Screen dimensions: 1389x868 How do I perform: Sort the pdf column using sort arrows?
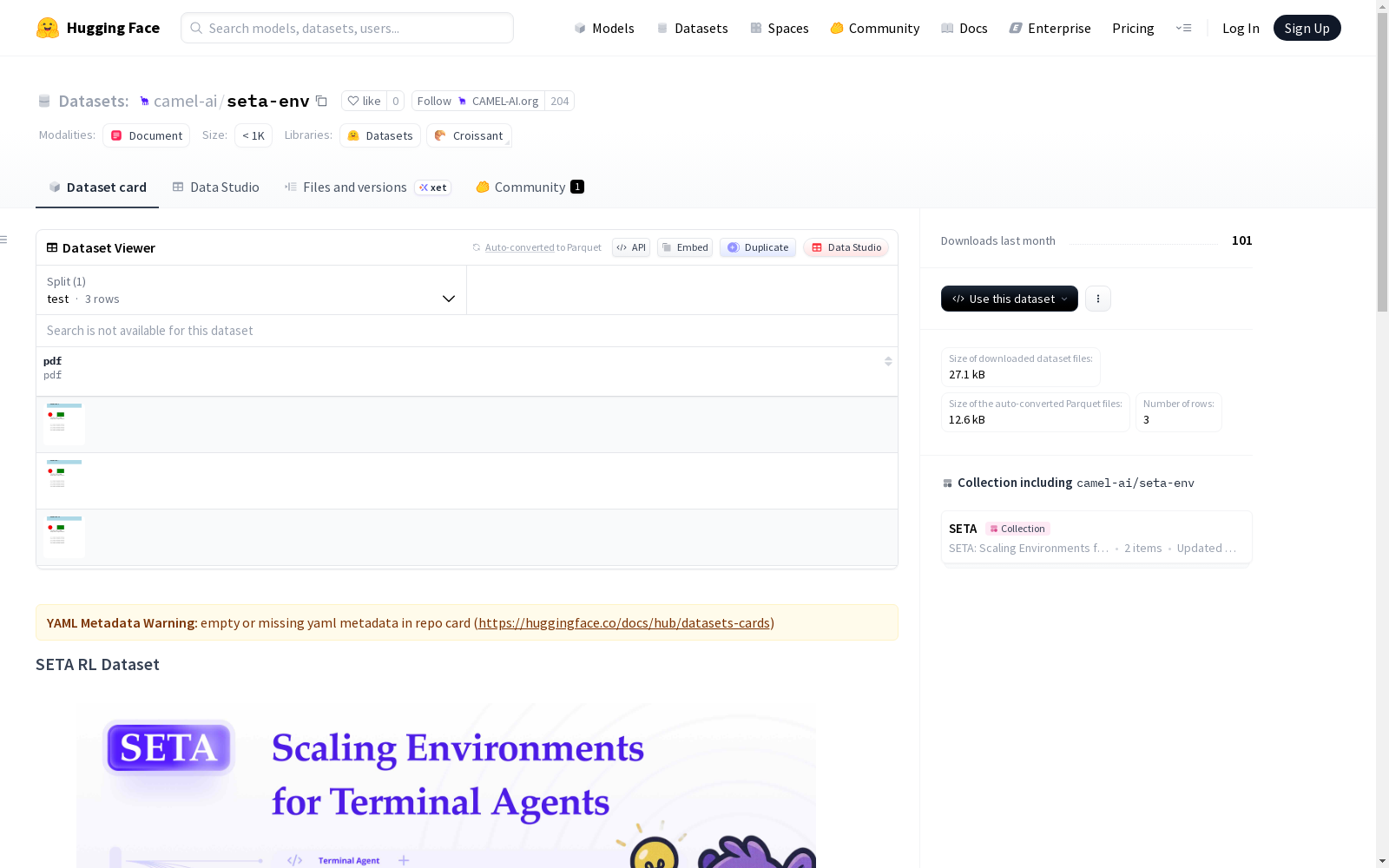888,361
